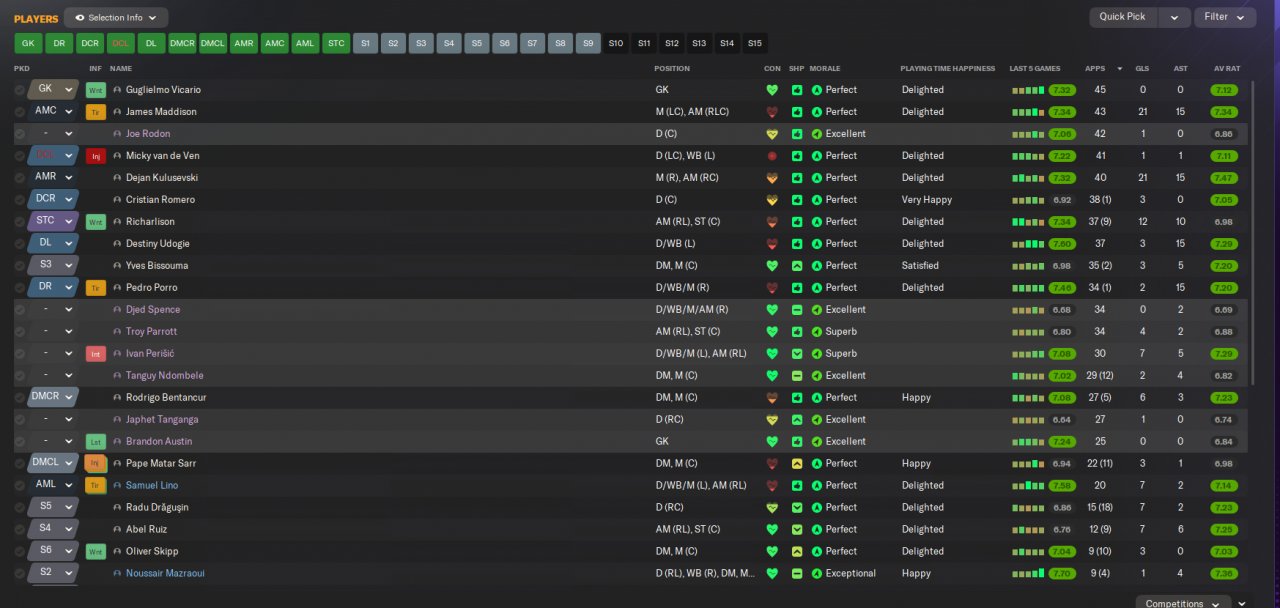
Task: Open the empty position dropdown for Troy Parrott
Action: [x=53, y=332]
